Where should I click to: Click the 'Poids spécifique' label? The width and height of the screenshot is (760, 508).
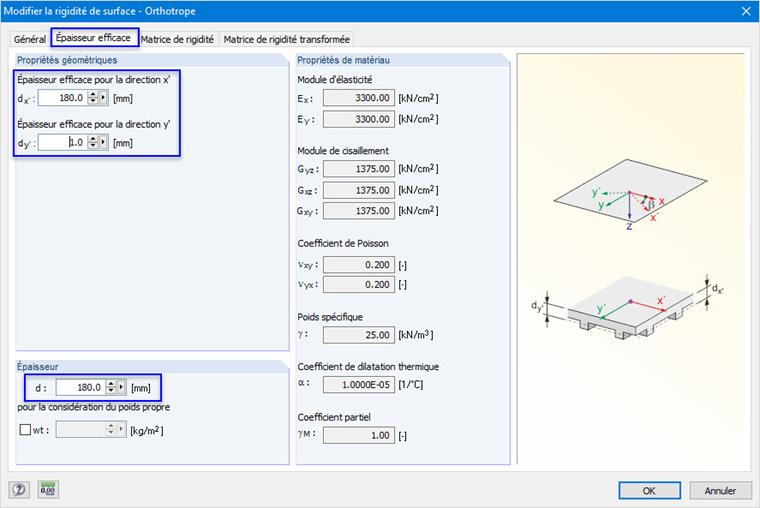pos(330,317)
